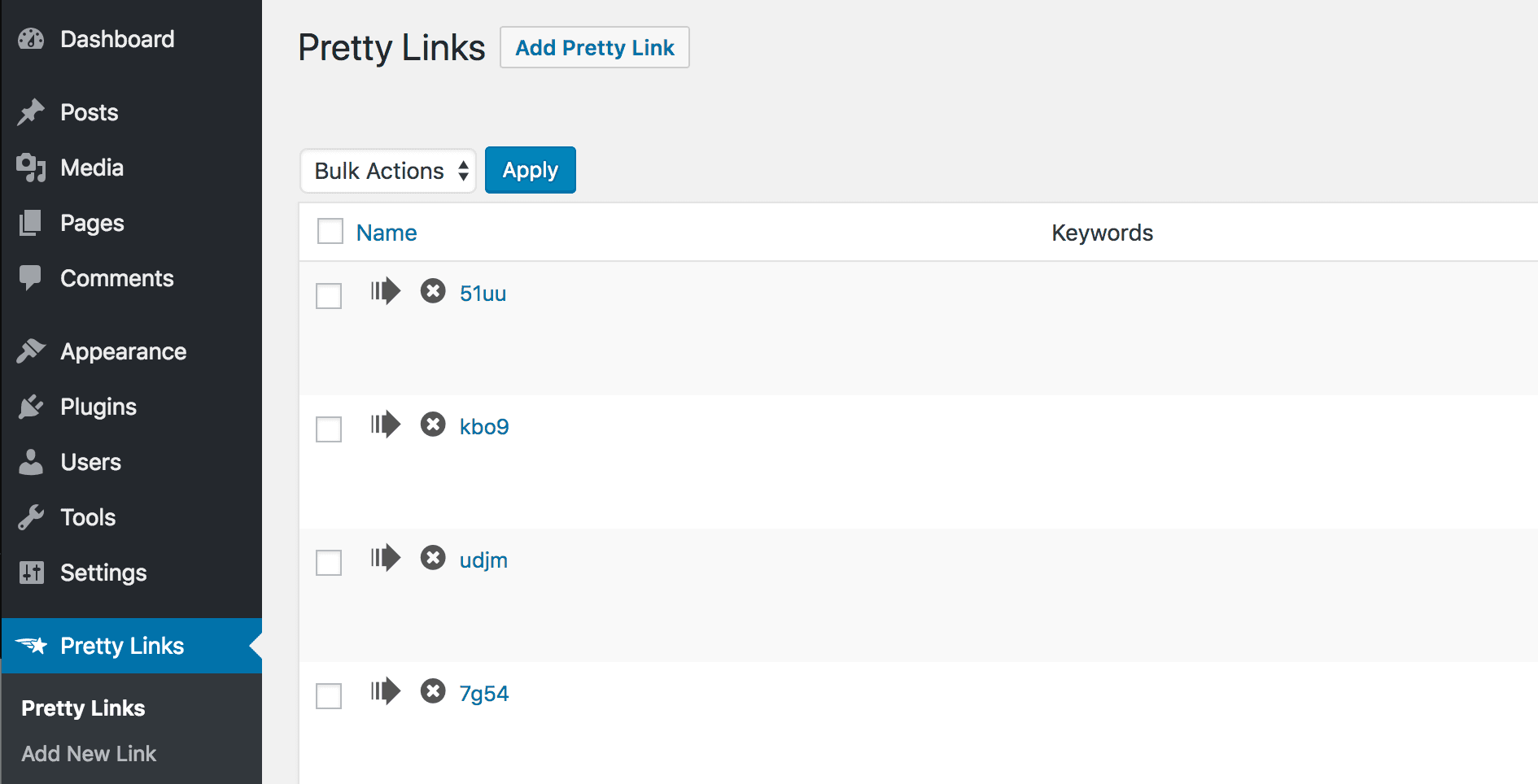Viewport: 1538px width, 784px height.
Task: Check the select-all checkbox in the header
Action: 330,231
